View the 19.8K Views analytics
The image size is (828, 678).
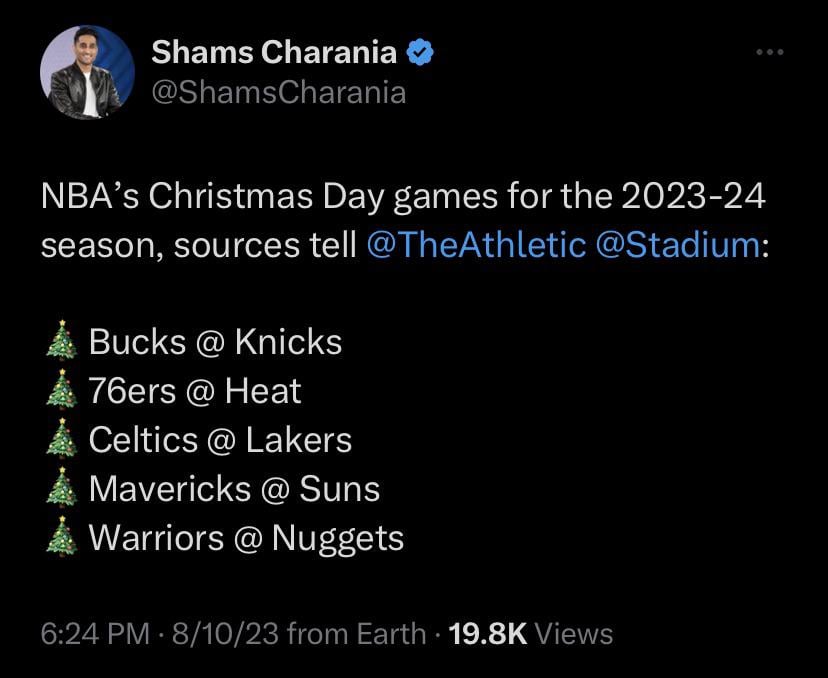coord(531,633)
